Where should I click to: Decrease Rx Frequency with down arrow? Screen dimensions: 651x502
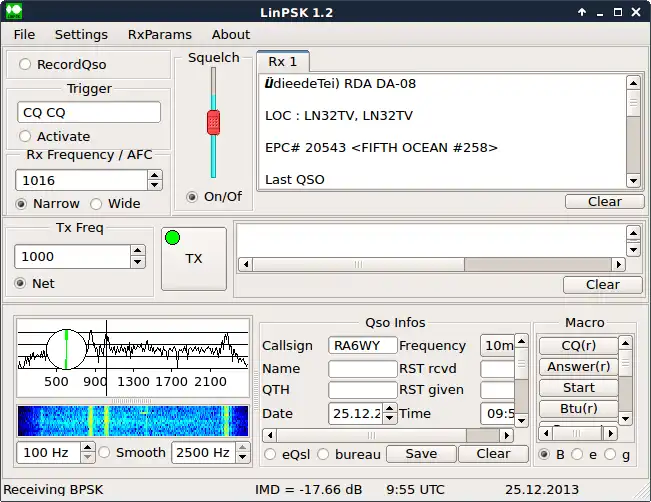(x=155, y=186)
